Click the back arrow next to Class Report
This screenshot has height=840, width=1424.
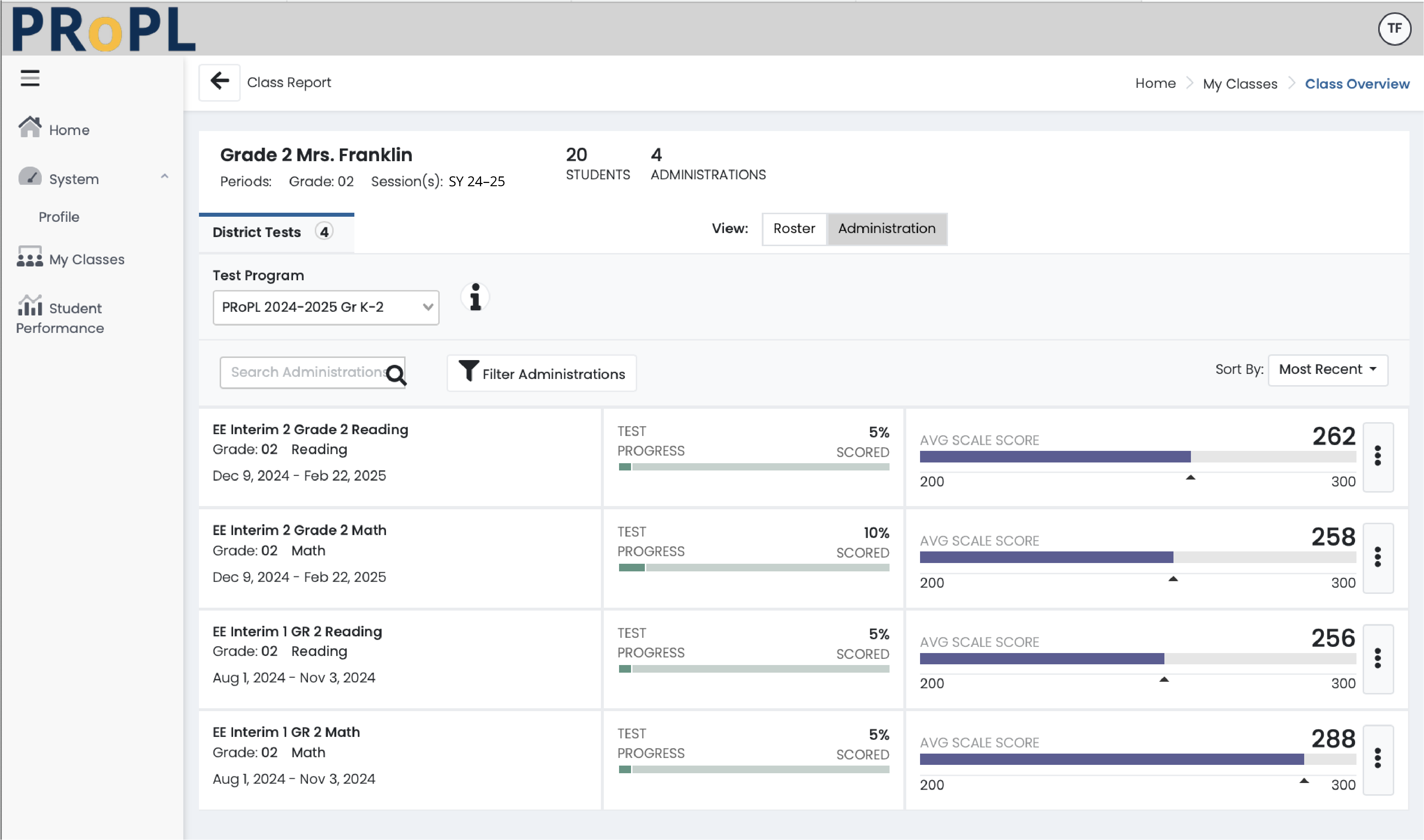pos(220,81)
